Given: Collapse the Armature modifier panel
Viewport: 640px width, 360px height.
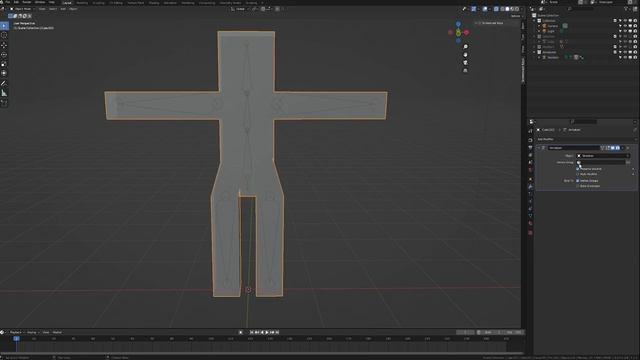Looking at the screenshot, I should [x=539, y=148].
